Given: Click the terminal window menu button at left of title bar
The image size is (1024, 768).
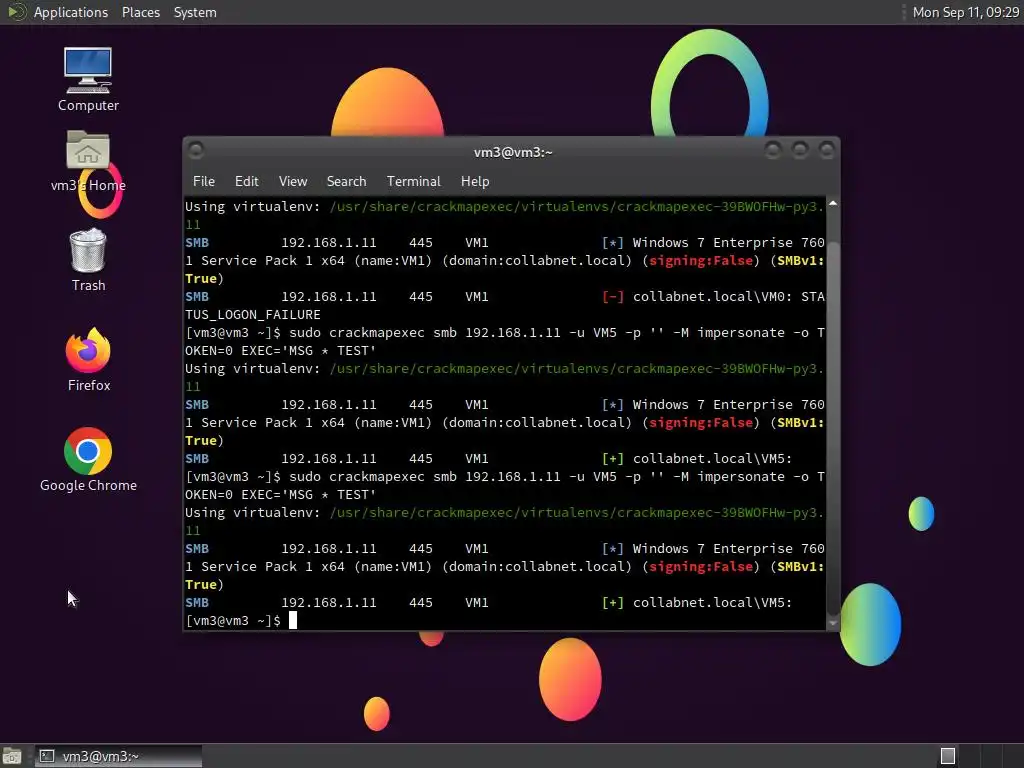Looking at the screenshot, I should coord(196,151).
